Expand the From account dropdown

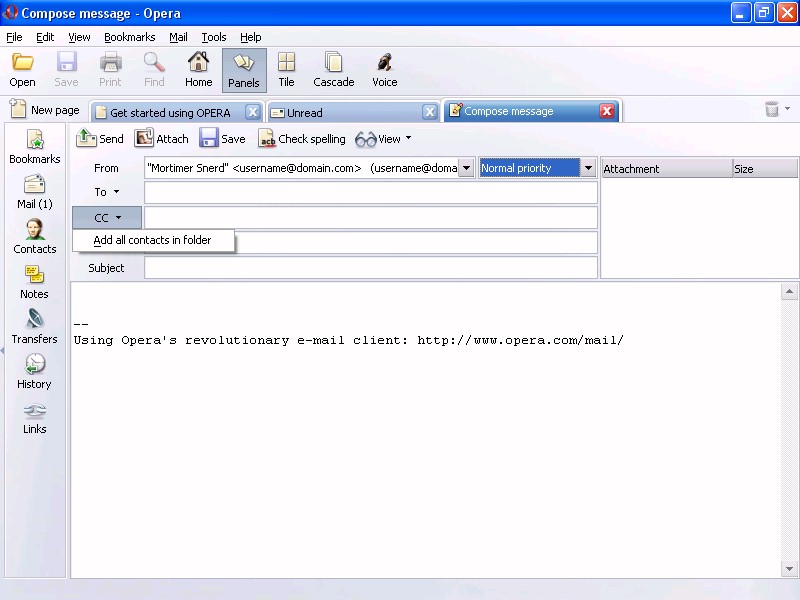(x=466, y=168)
